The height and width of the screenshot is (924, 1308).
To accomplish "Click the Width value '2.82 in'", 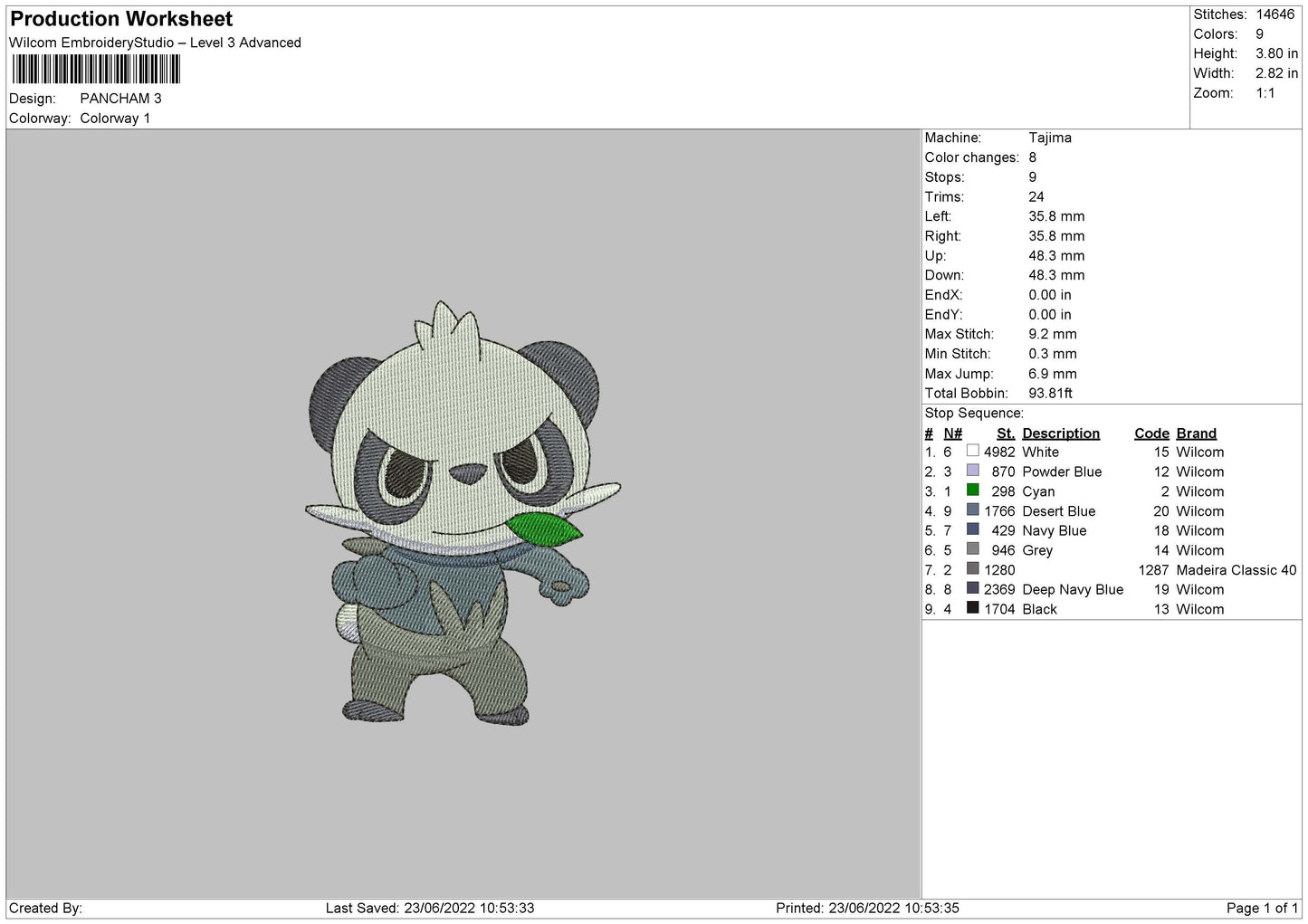I will coord(1276,73).
